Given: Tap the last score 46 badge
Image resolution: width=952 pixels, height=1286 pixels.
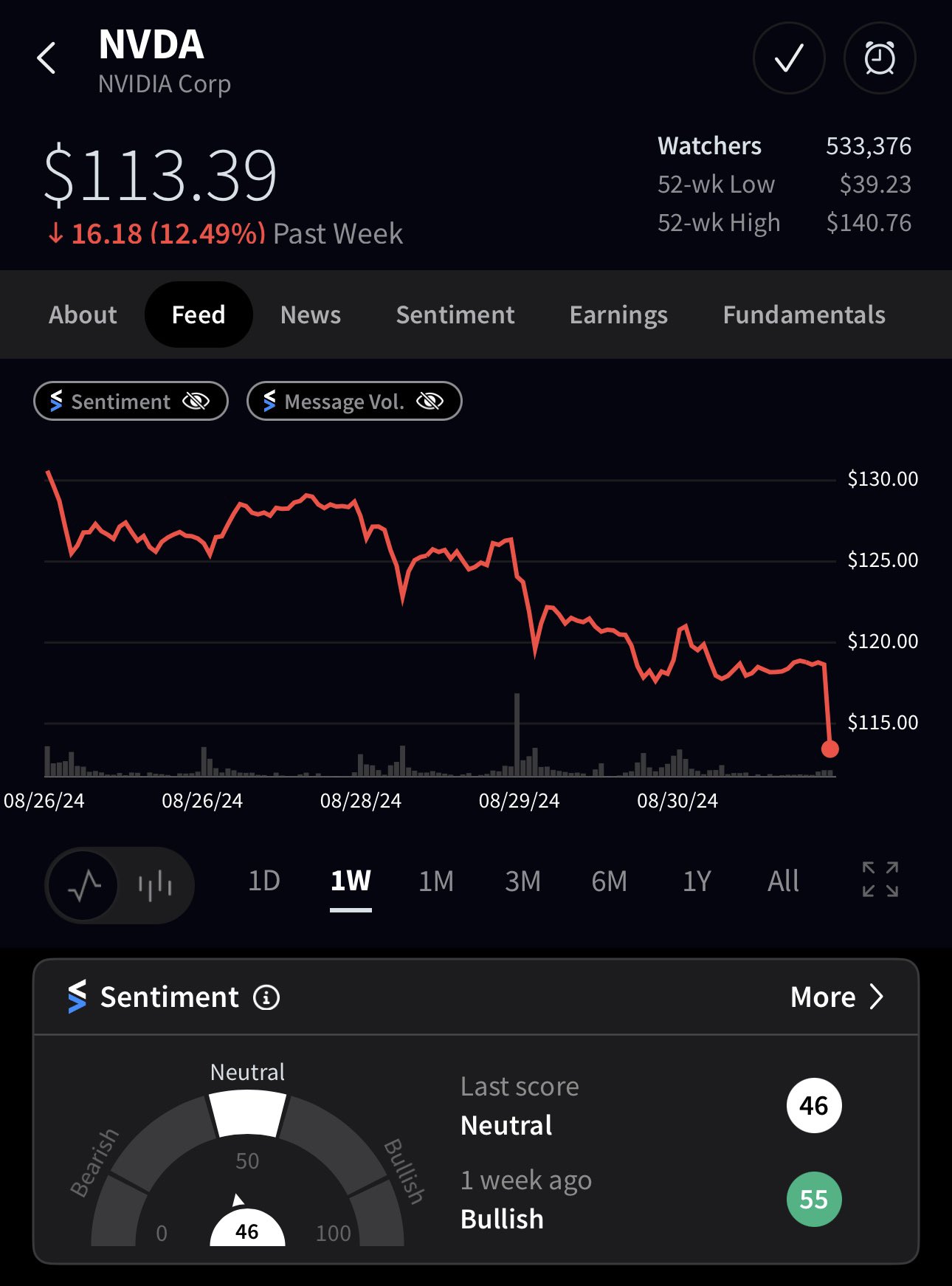Looking at the screenshot, I should point(814,1105).
